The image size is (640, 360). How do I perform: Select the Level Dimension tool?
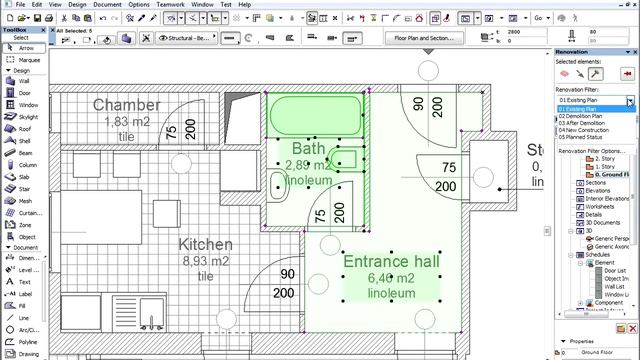[24, 270]
